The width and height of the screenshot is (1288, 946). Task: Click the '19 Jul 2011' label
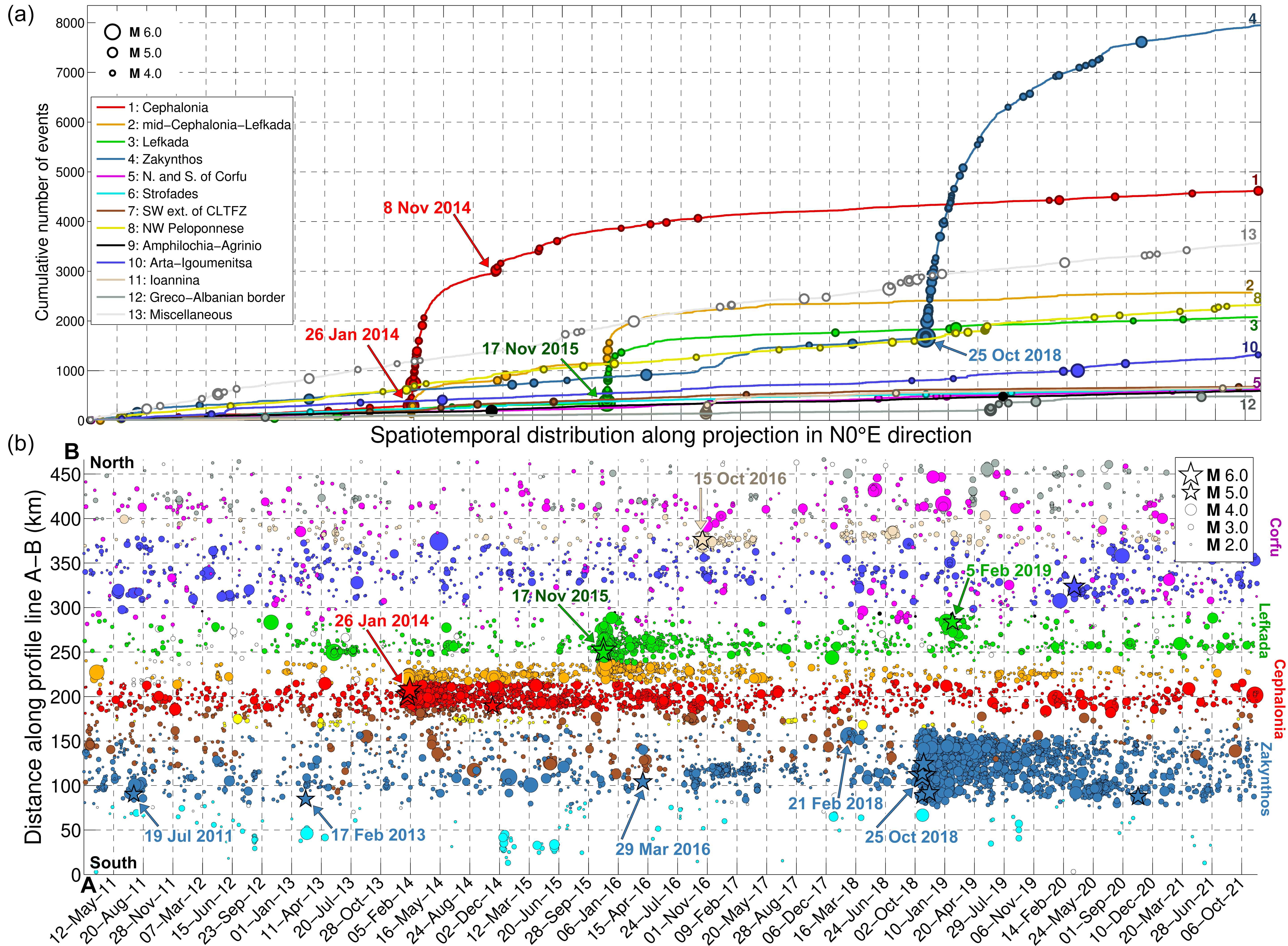[188, 836]
